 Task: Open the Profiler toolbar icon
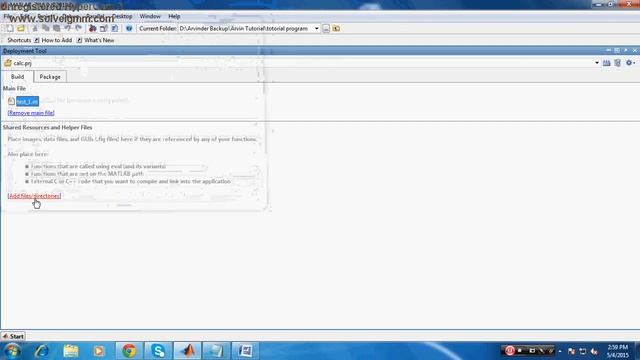coord(115,28)
